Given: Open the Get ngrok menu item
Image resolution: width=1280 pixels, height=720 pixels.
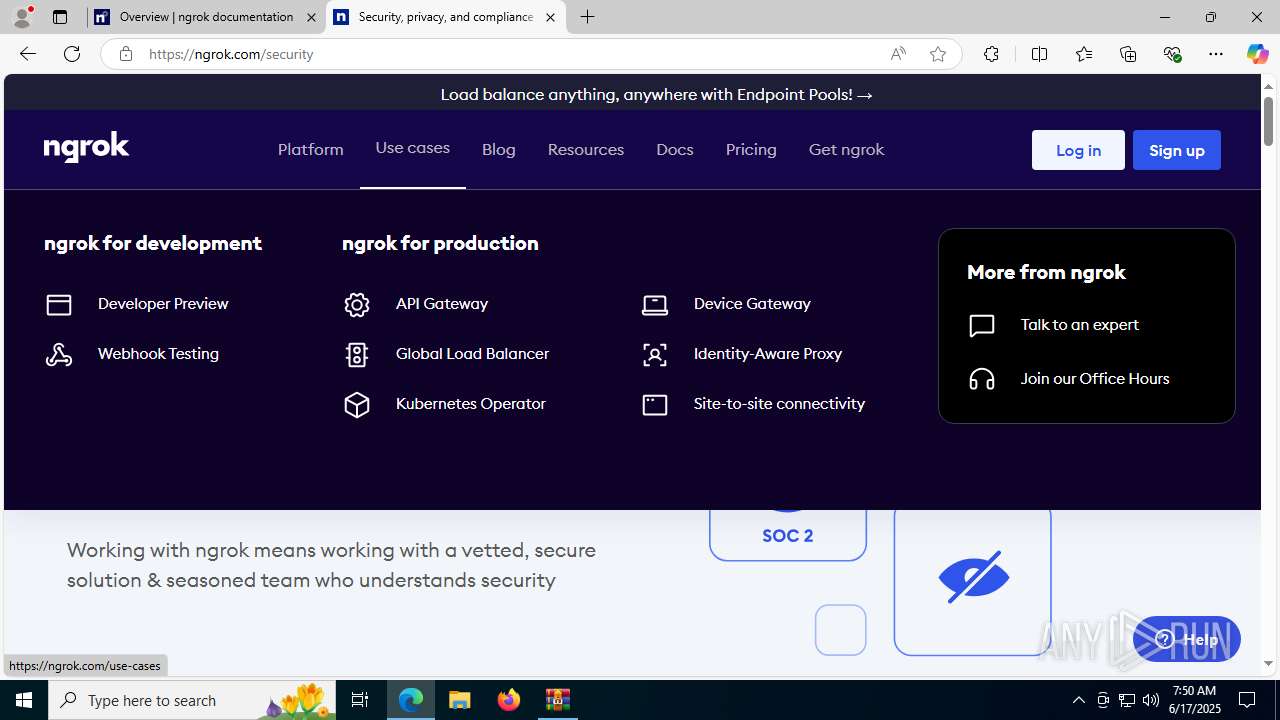Looking at the screenshot, I should point(847,150).
